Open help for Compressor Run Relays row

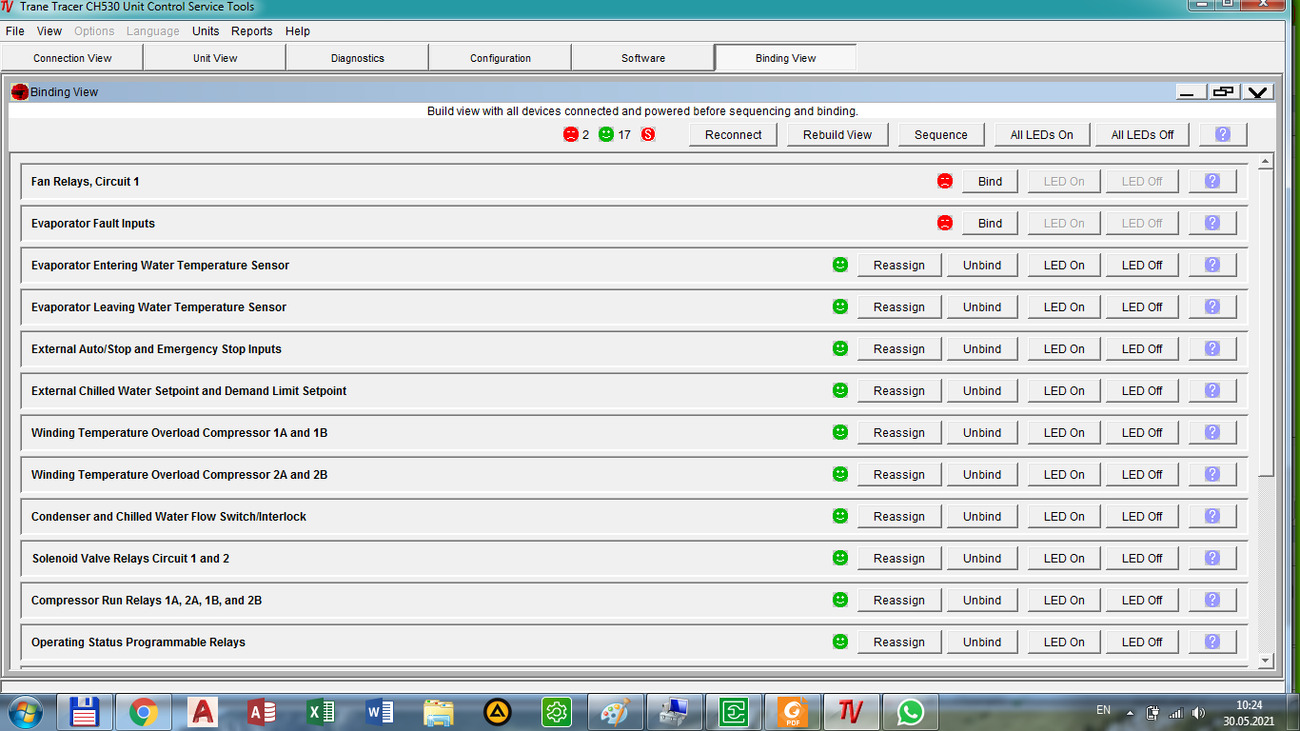tap(1212, 601)
